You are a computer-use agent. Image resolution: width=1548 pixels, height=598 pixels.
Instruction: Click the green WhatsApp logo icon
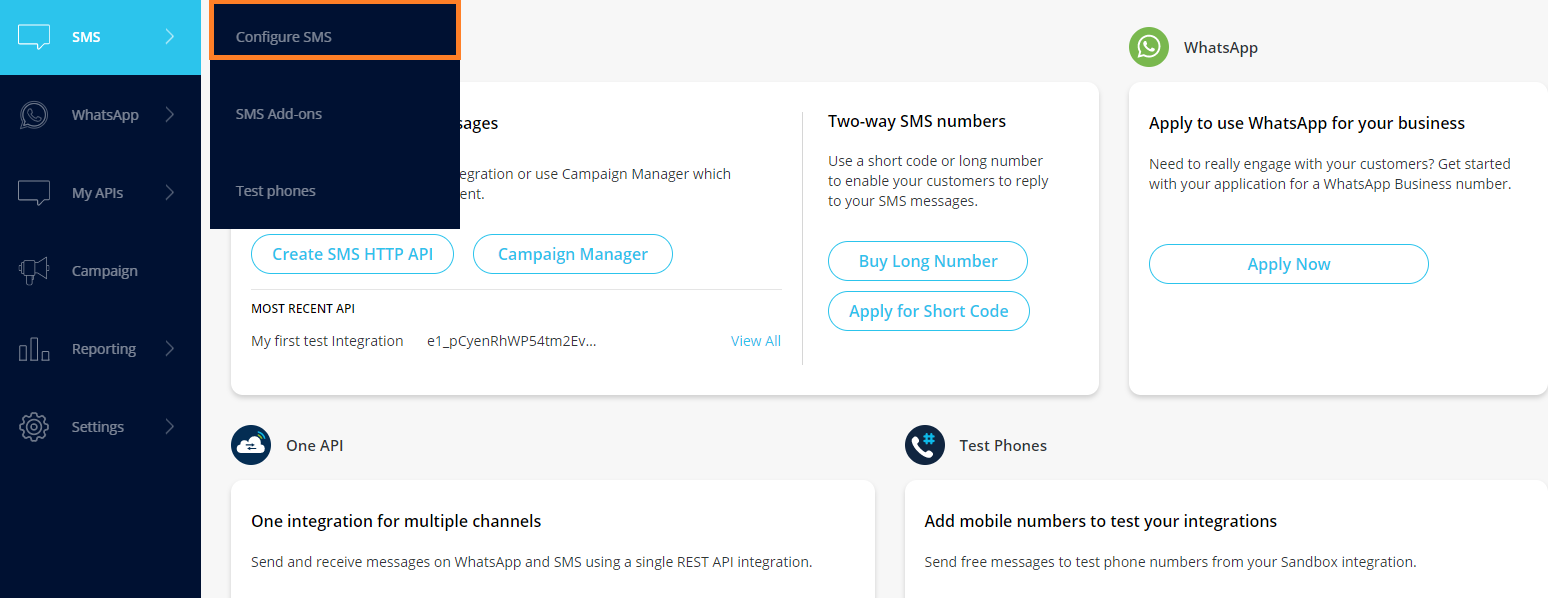click(1149, 47)
